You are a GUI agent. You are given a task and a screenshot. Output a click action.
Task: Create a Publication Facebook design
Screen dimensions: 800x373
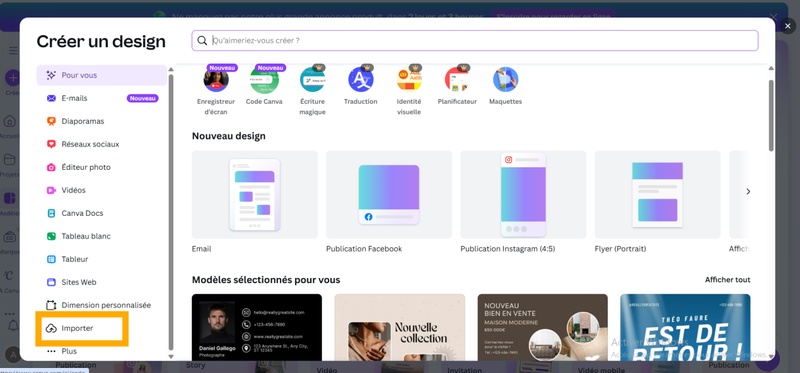point(389,194)
